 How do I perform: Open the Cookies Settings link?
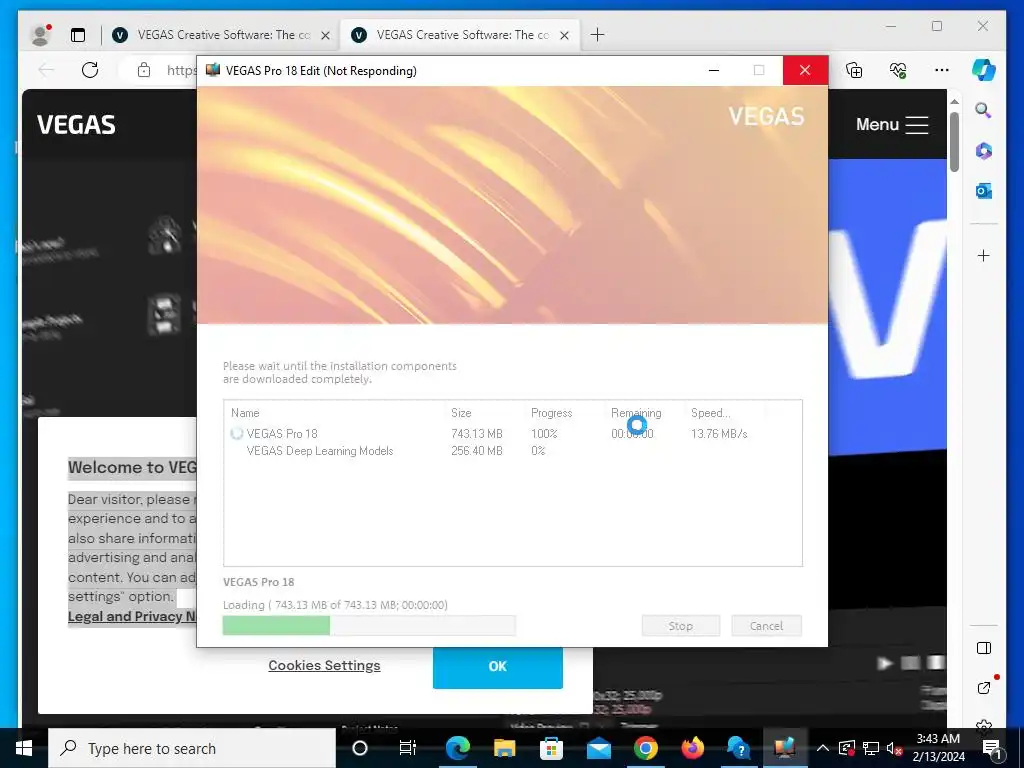(324, 665)
